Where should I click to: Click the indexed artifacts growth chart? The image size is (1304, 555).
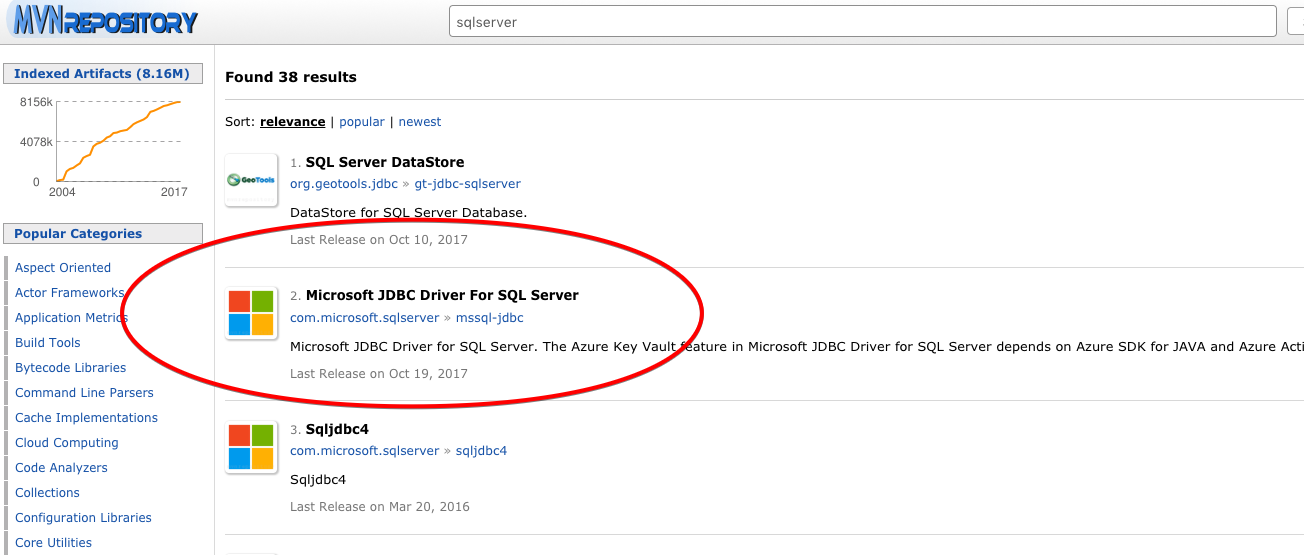(x=103, y=146)
